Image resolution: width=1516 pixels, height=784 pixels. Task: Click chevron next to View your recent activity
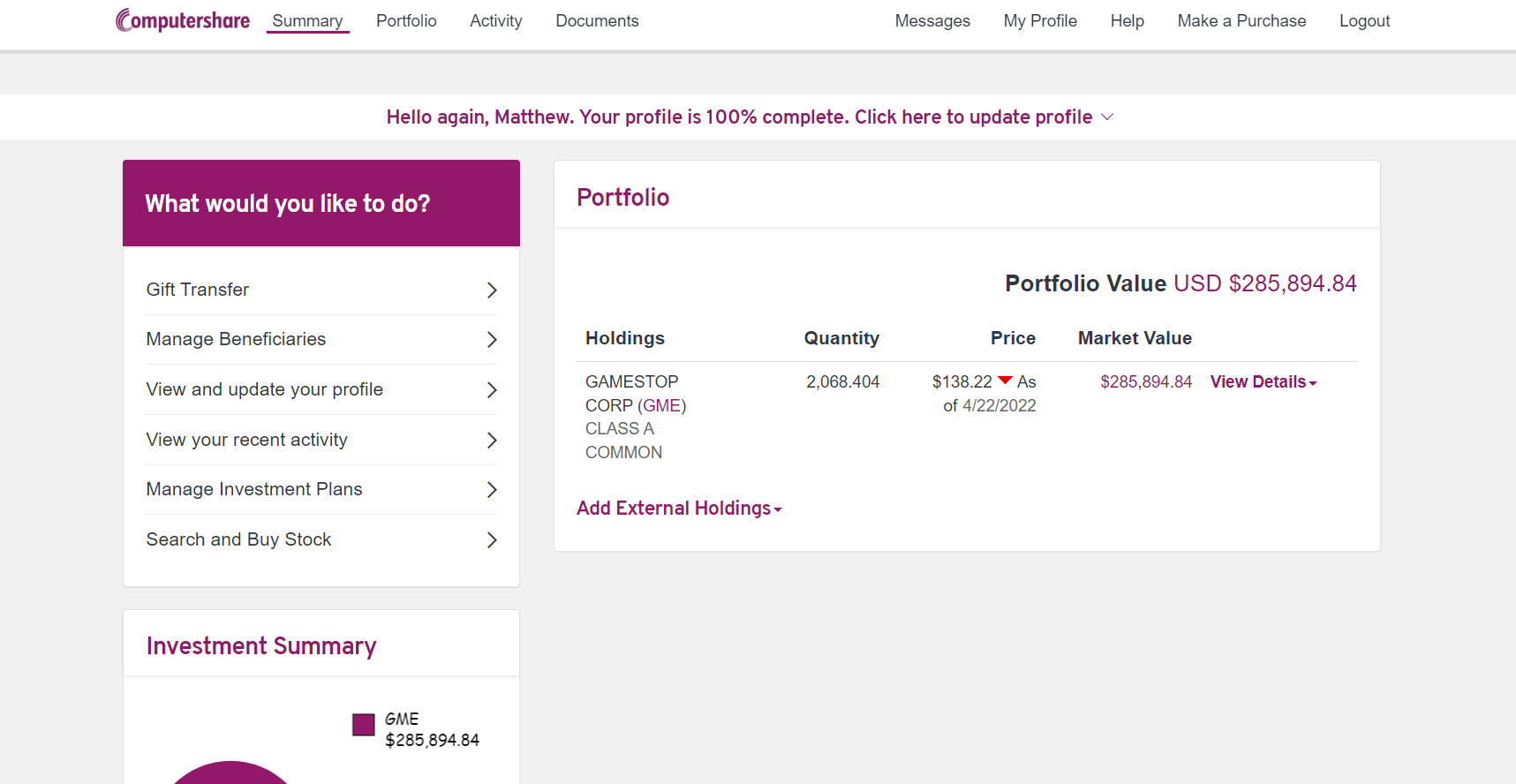click(492, 441)
